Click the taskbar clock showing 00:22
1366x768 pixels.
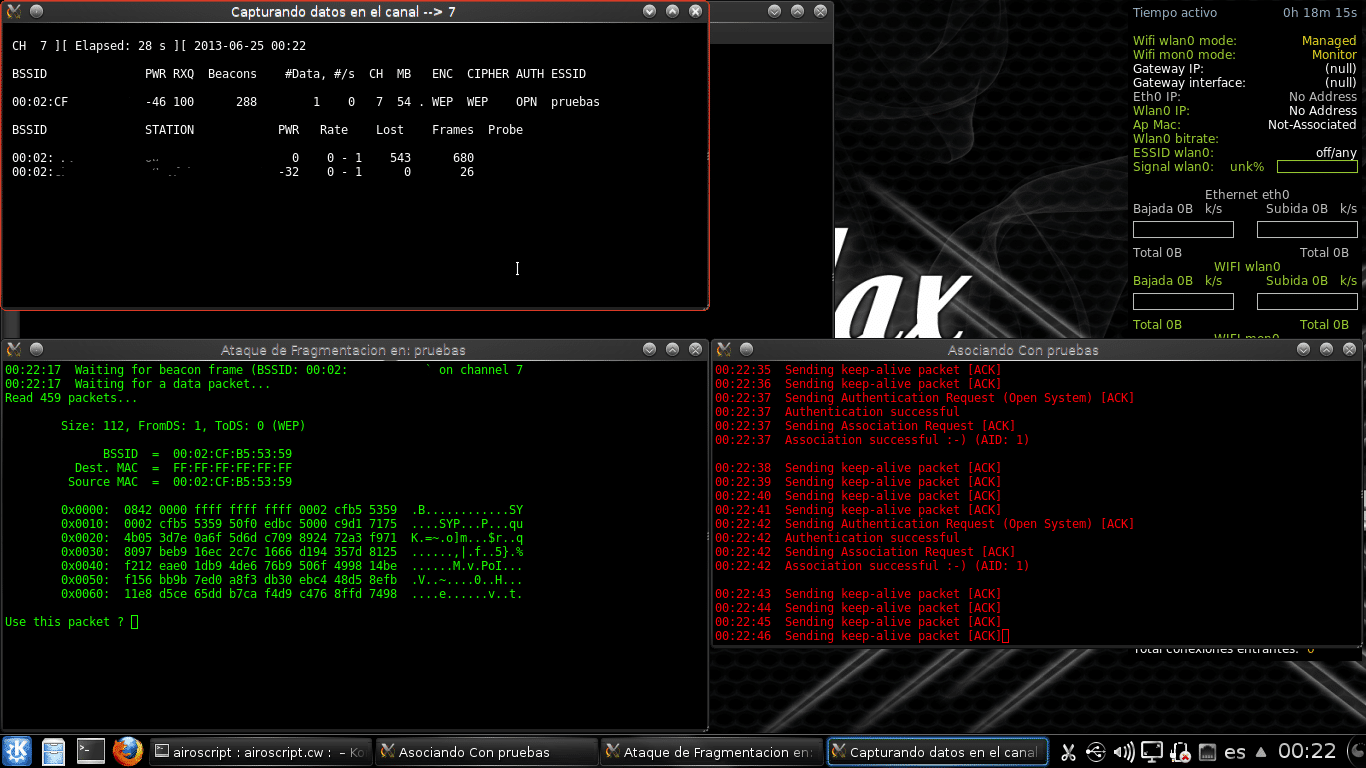(x=1307, y=751)
